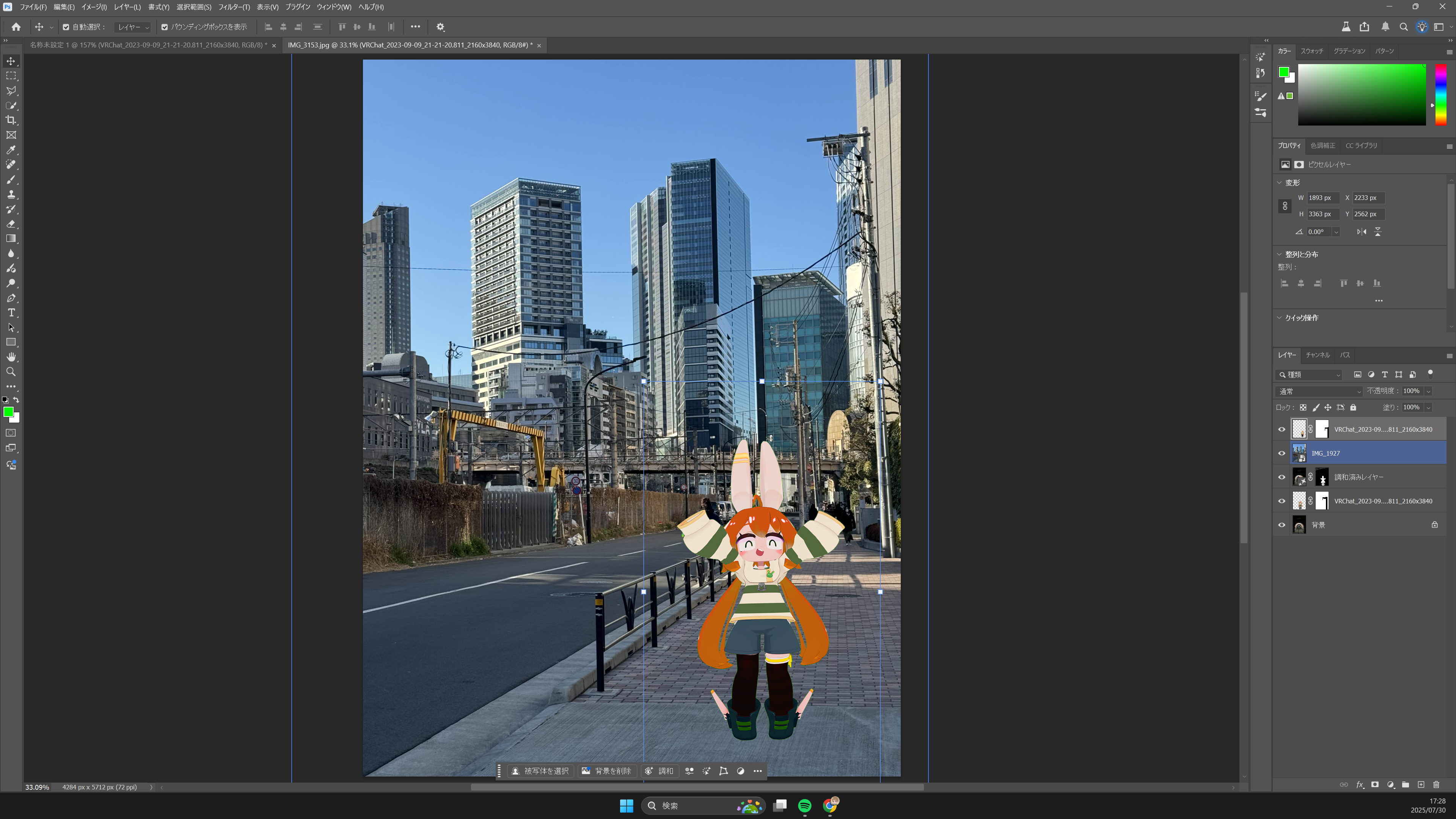Open the layer filter 種類 dropdown
The width and height of the screenshot is (1456, 819).
coord(1309,375)
